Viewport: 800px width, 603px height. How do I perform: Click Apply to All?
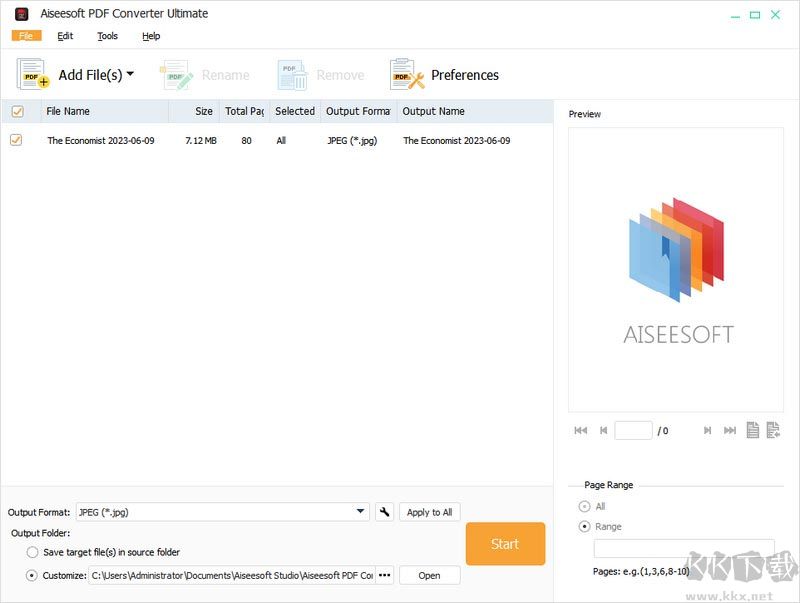[x=428, y=511]
